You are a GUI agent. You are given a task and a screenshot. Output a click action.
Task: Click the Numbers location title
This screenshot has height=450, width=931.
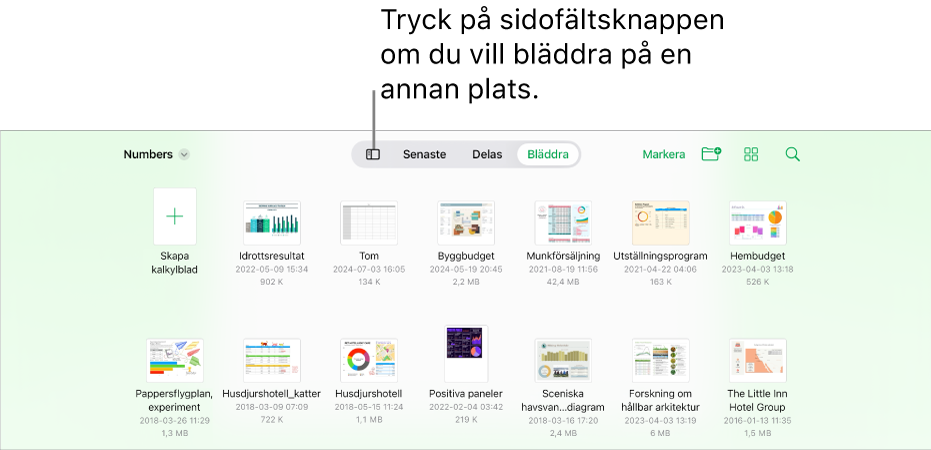(148, 154)
